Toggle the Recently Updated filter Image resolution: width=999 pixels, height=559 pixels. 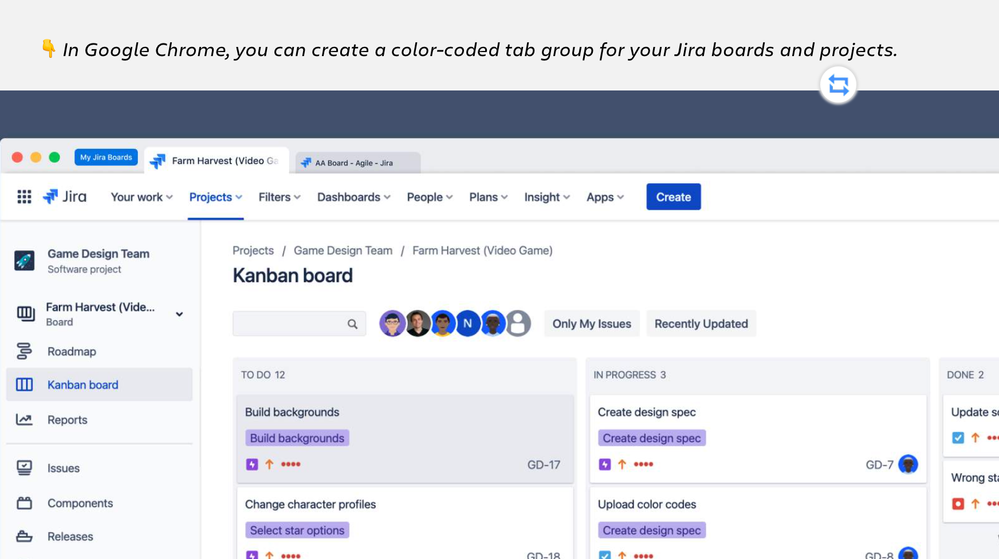pos(701,324)
